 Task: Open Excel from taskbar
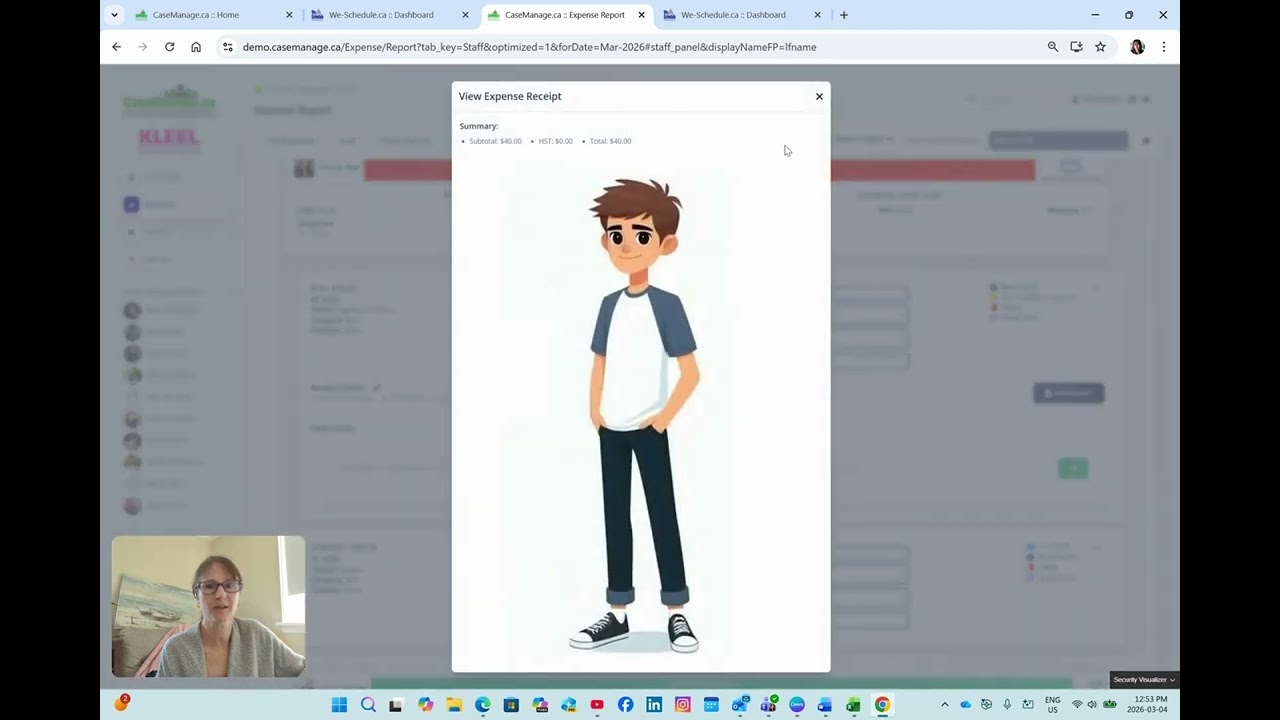click(853, 705)
